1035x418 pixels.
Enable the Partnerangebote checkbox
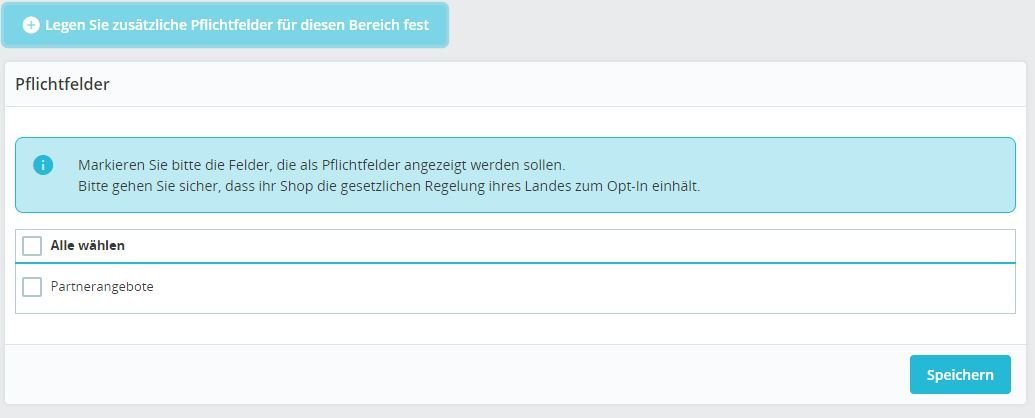click(32, 287)
